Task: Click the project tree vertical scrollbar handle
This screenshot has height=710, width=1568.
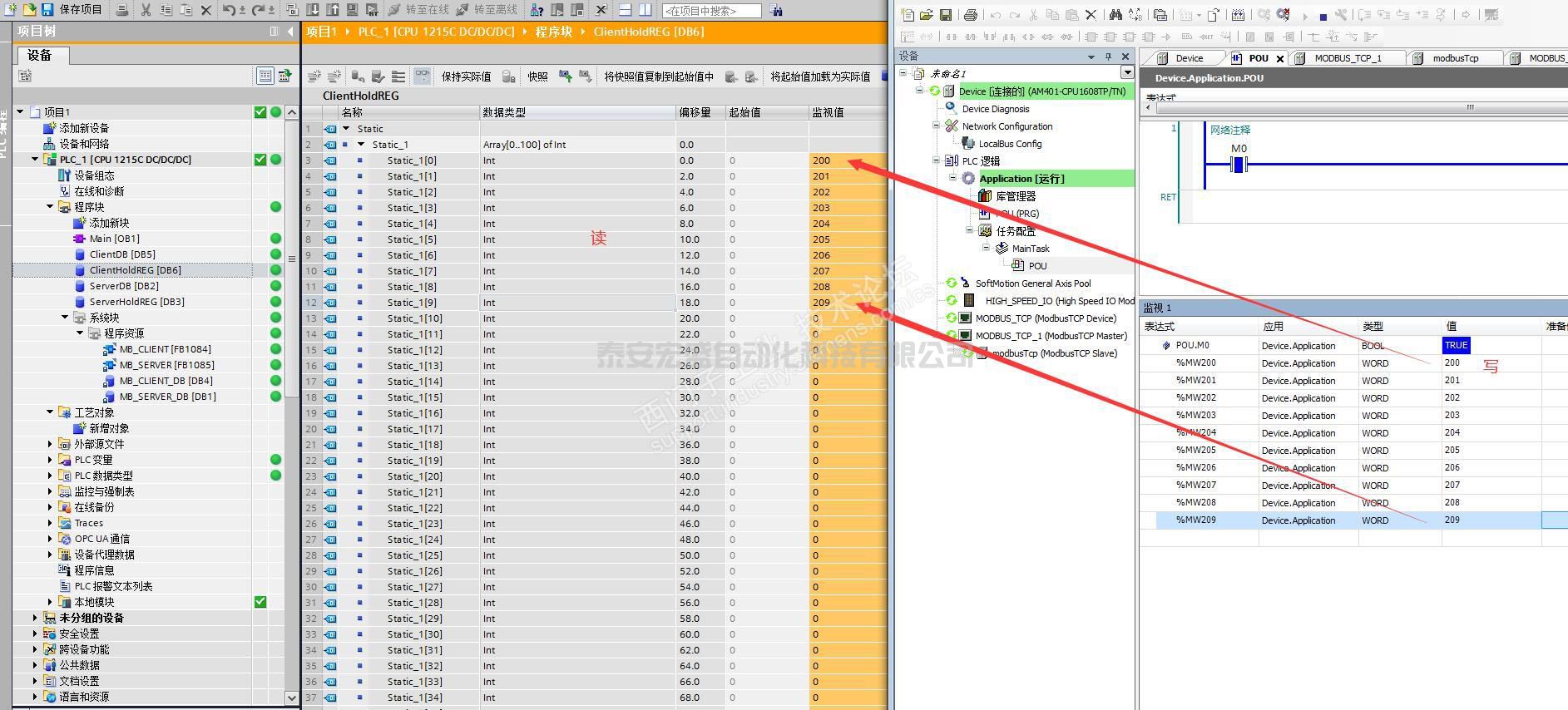Action: coord(291,258)
